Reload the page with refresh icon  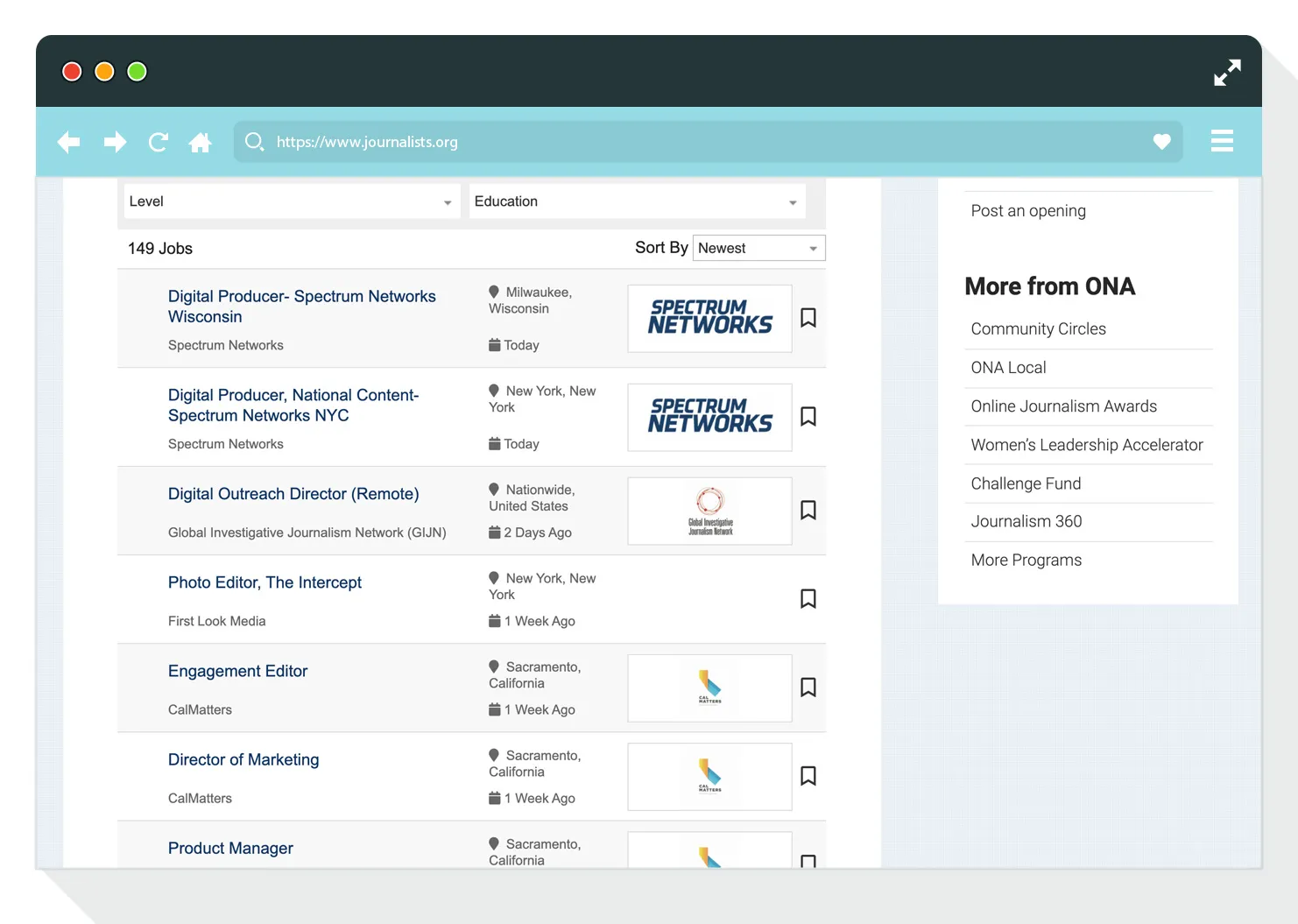pos(159,142)
